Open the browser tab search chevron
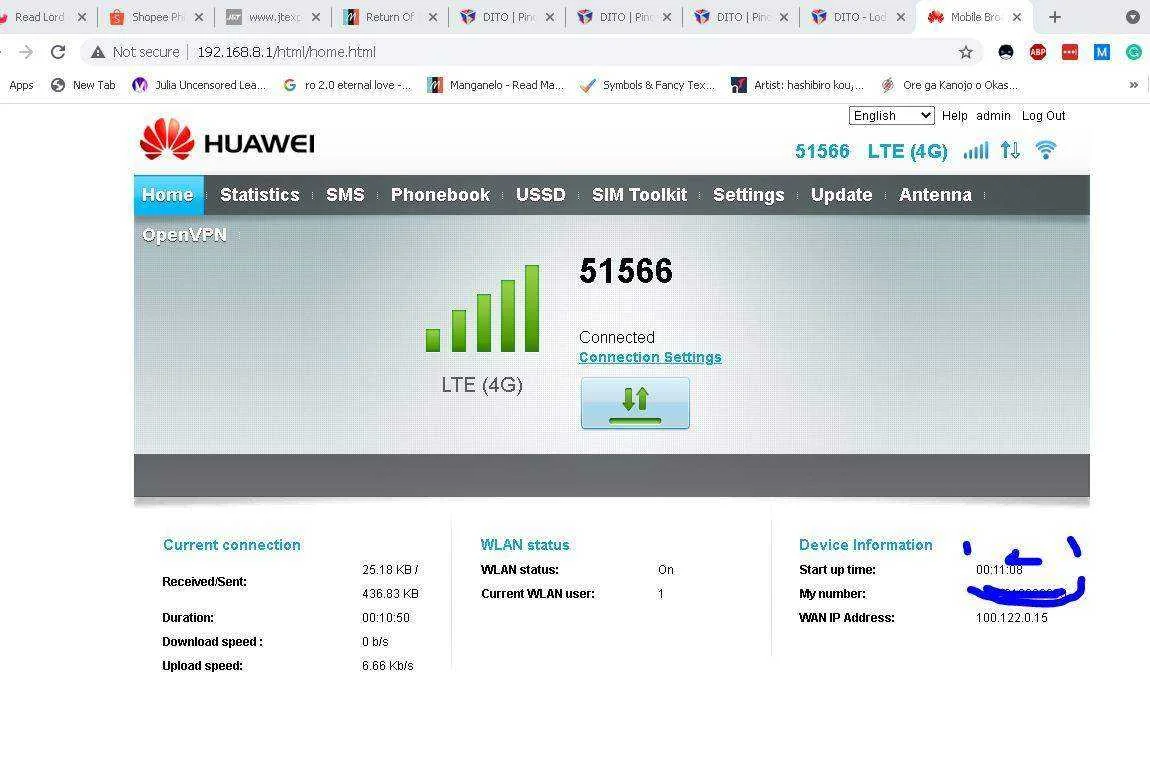The width and height of the screenshot is (1150, 760). [1132, 17]
